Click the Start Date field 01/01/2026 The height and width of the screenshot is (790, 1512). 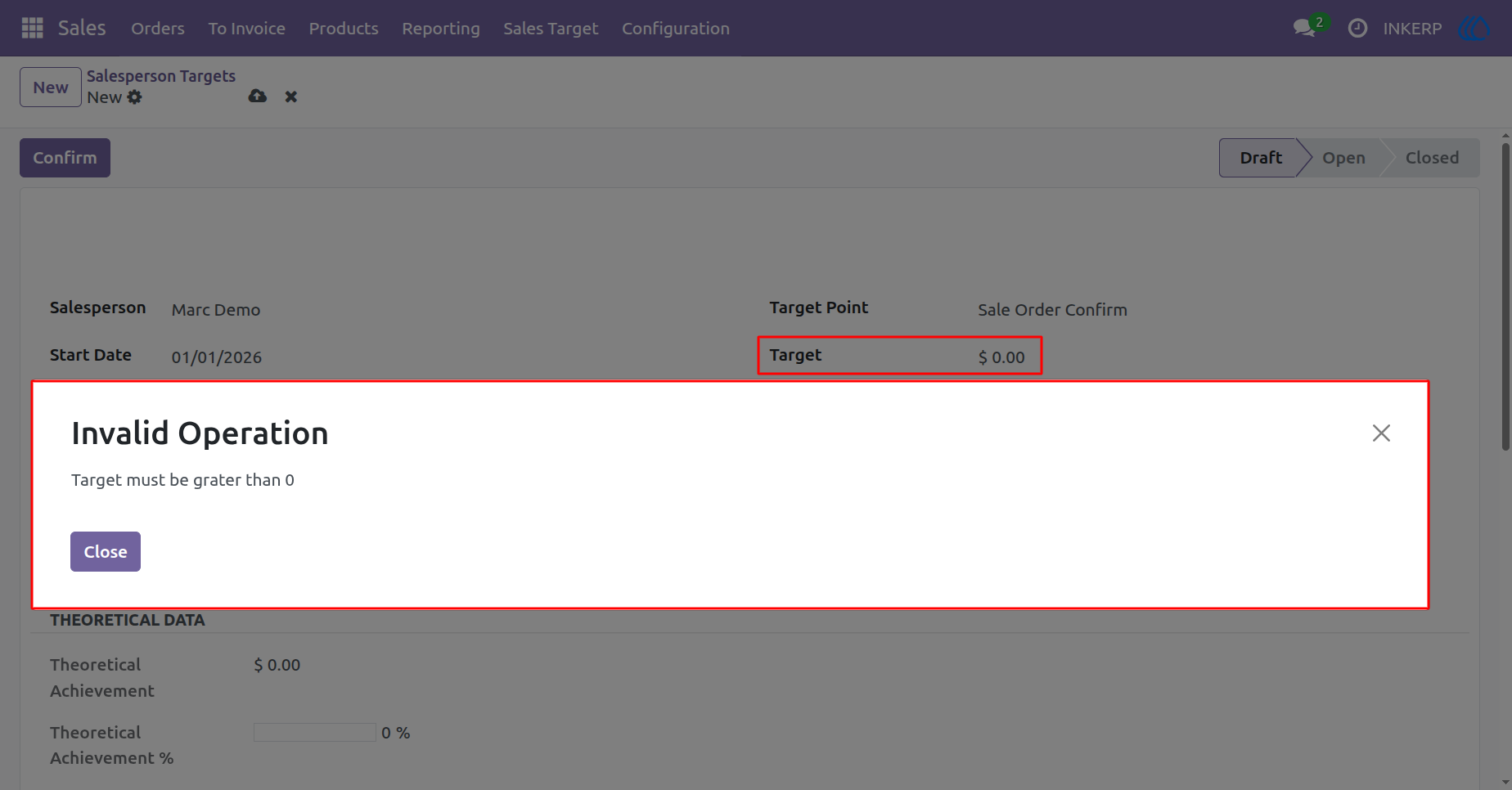[217, 357]
